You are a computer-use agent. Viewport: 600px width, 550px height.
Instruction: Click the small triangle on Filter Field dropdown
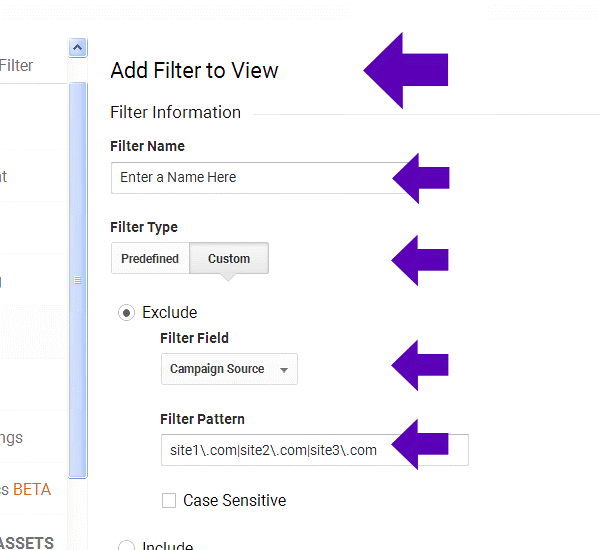(x=284, y=370)
